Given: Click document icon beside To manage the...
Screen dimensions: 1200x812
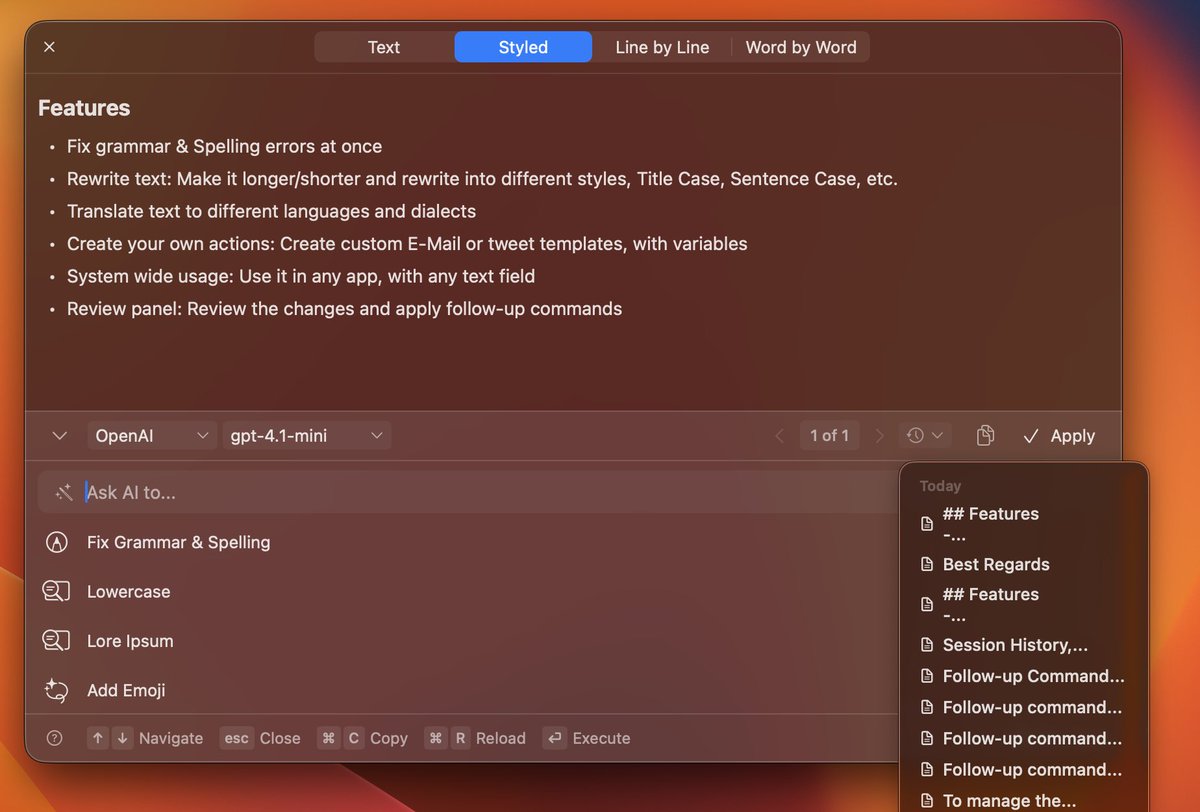Looking at the screenshot, I should pos(926,800).
